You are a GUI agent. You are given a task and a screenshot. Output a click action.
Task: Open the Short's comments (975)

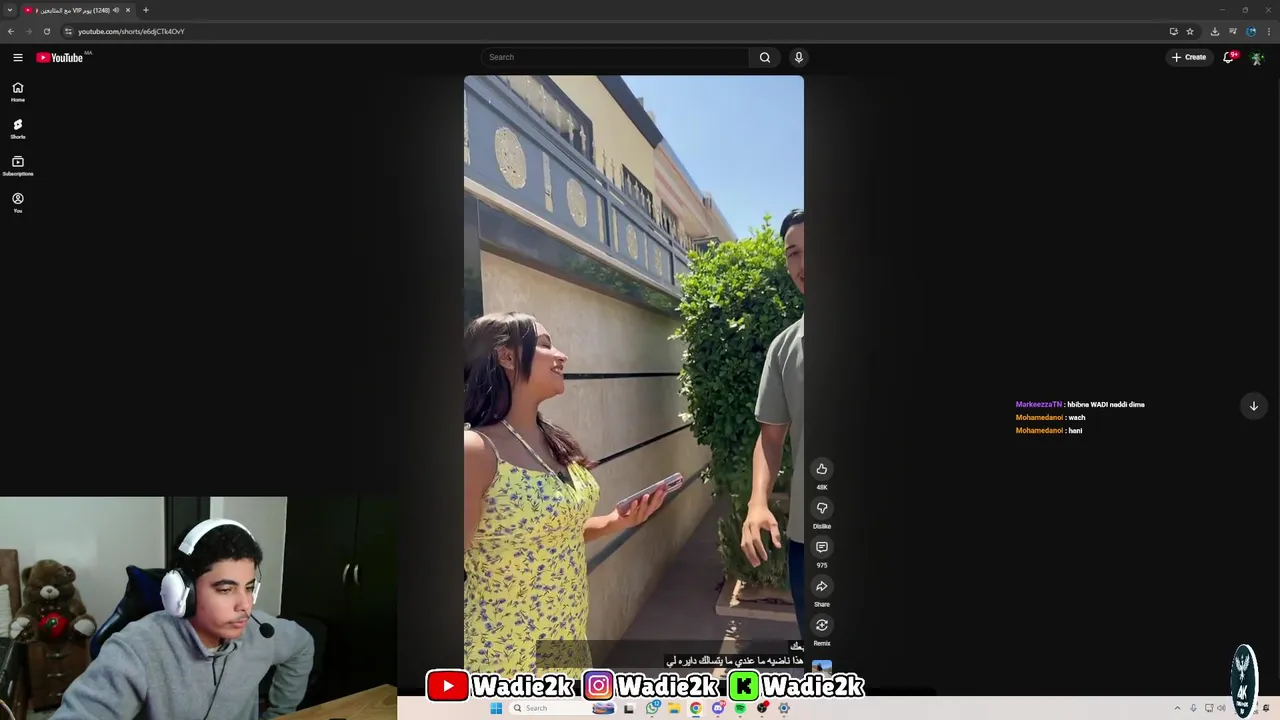(822, 547)
